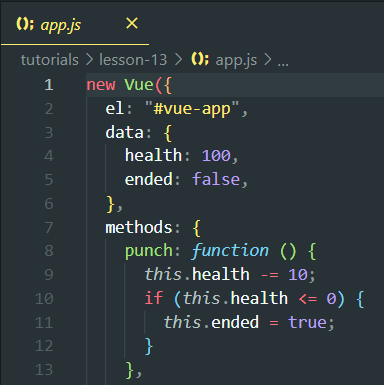Select the app.js tab

(x=75, y=24)
